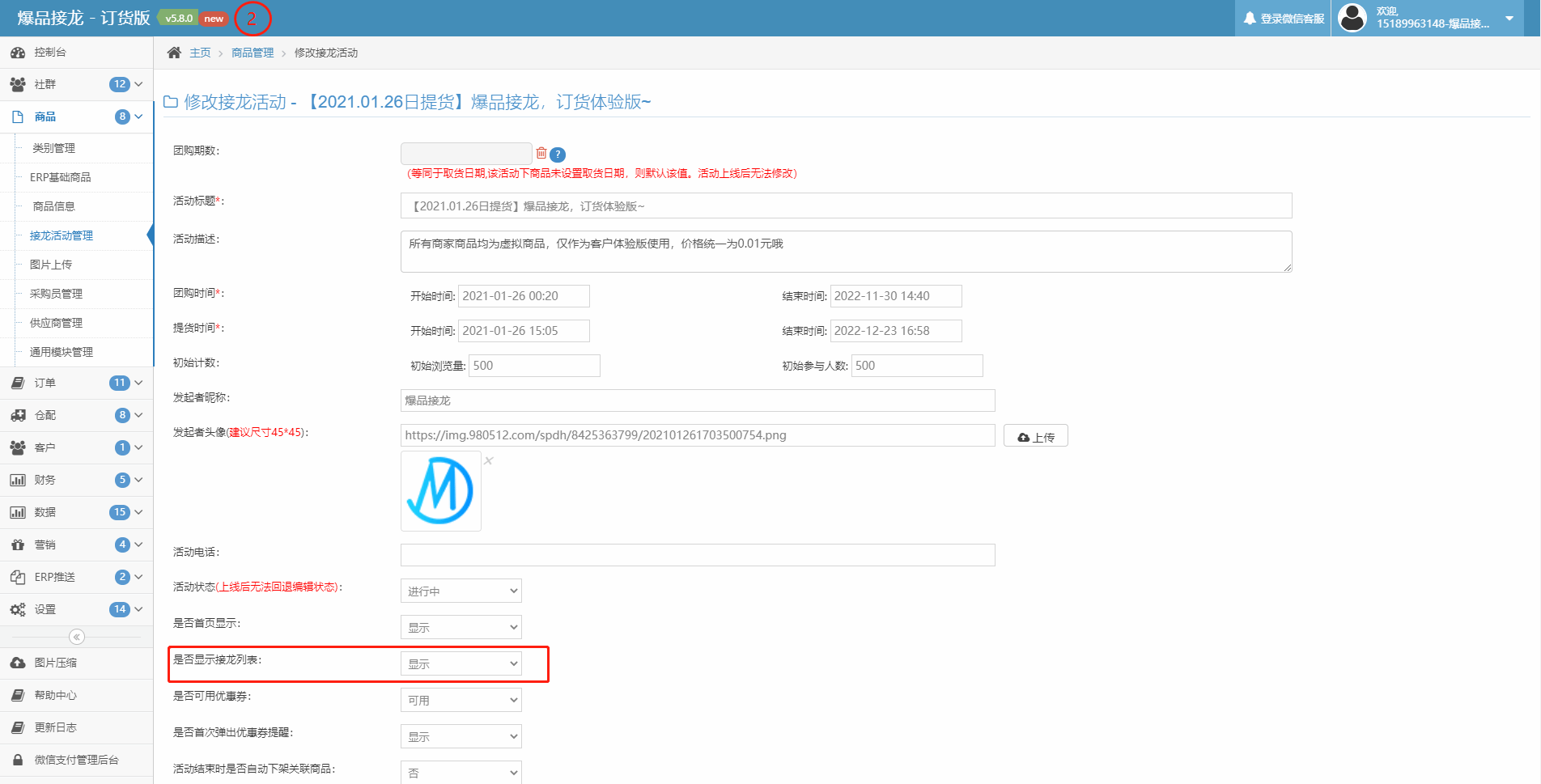Click the home icon in breadcrumb
The width and height of the screenshot is (1541, 784).
point(174,53)
